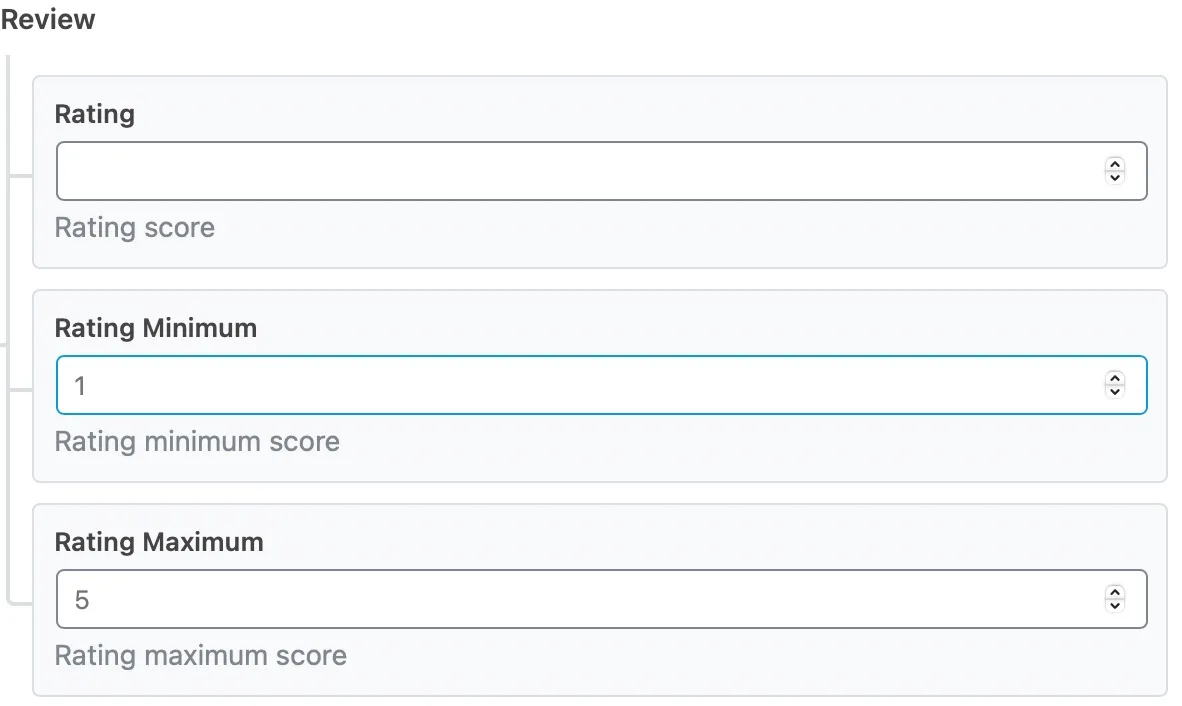Select the Rating Maximum input field
This screenshot has width=1182, height=706.
click(x=580, y=599)
